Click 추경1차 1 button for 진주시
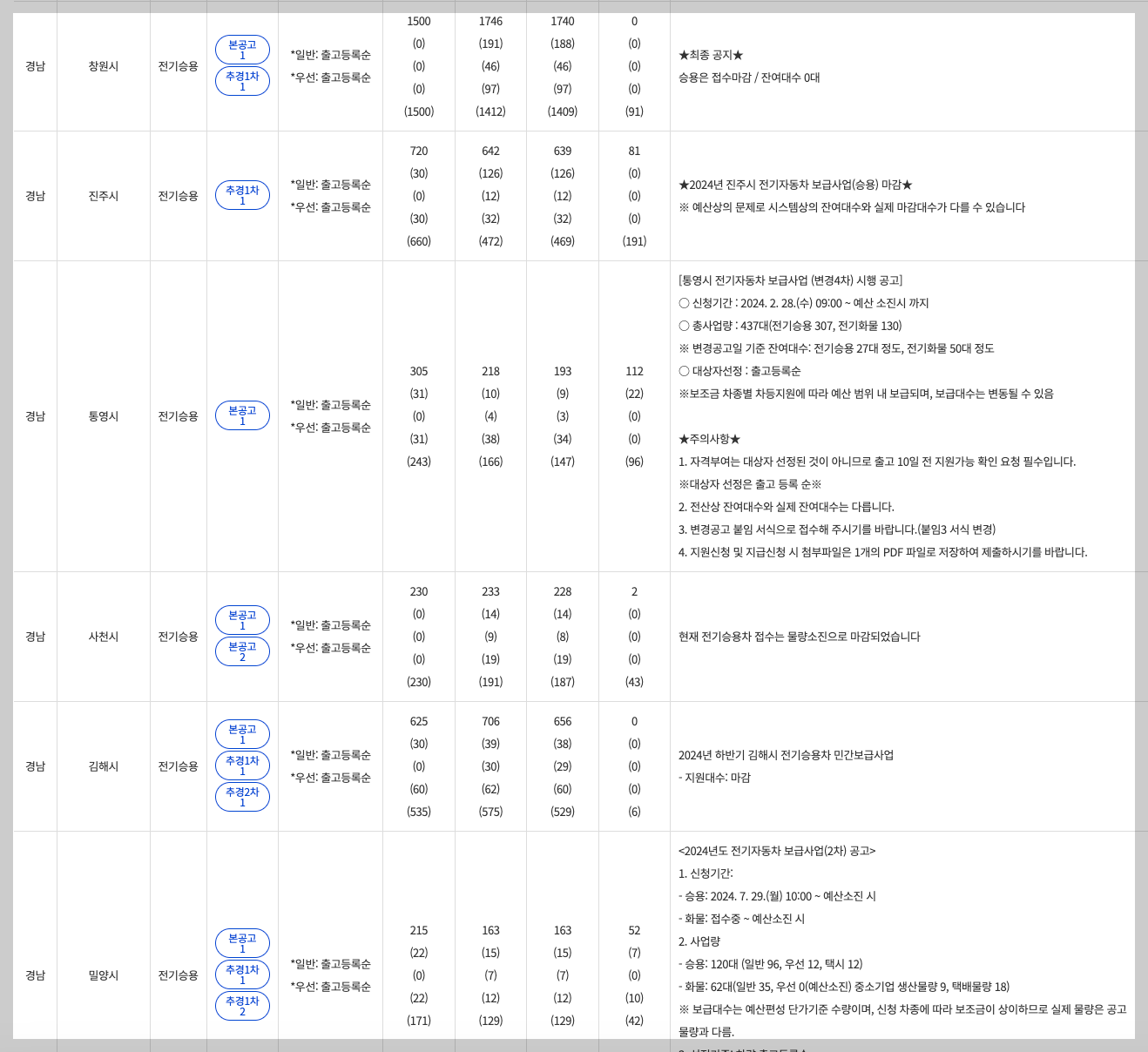The width and height of the screenshot is (1148, 1052). pos(242,195)
